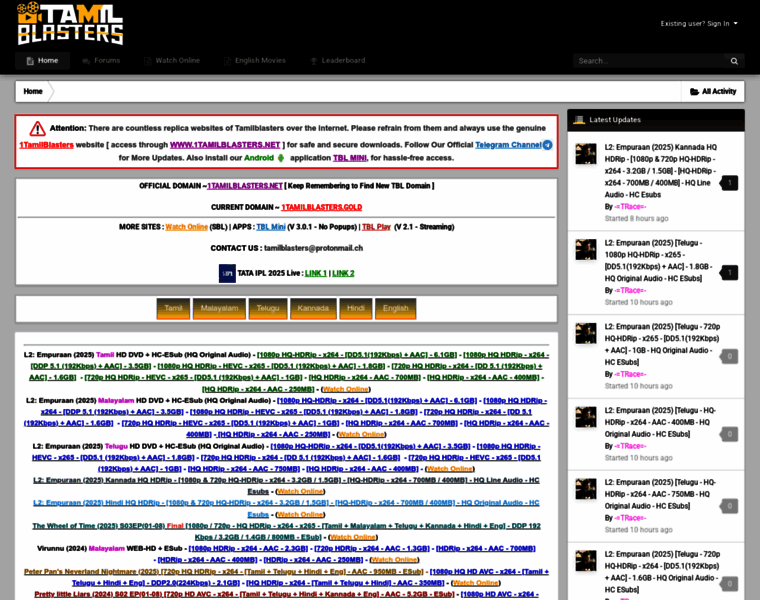Click the official domain 1TAMILBLASTERS.NET link
Image resolution: width=760 pixels, height=600 pixels.
click(x=245, y=186)
